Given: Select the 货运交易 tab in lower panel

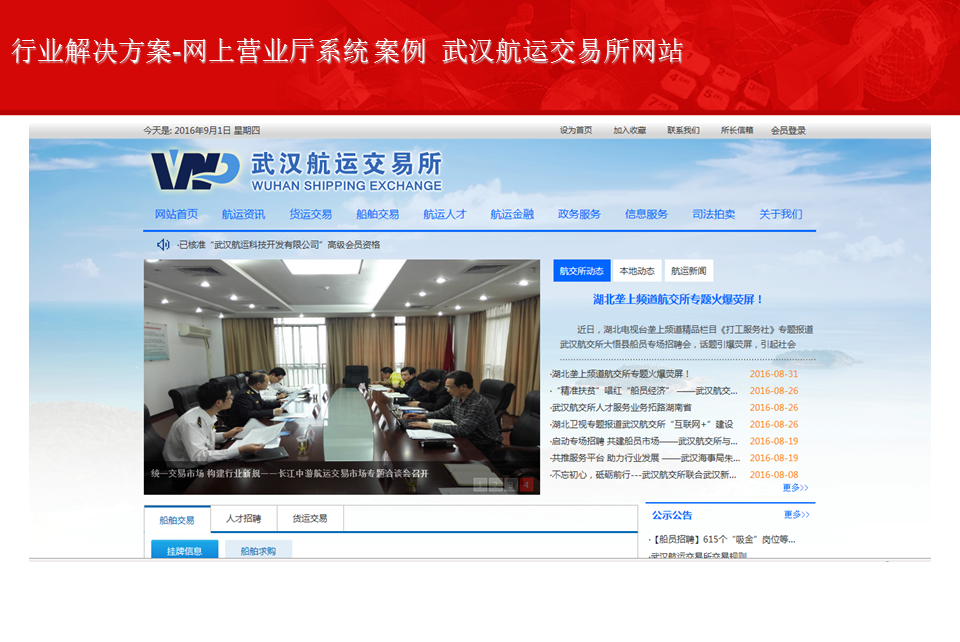Looking at the screenshot, I should click(310, 519).
